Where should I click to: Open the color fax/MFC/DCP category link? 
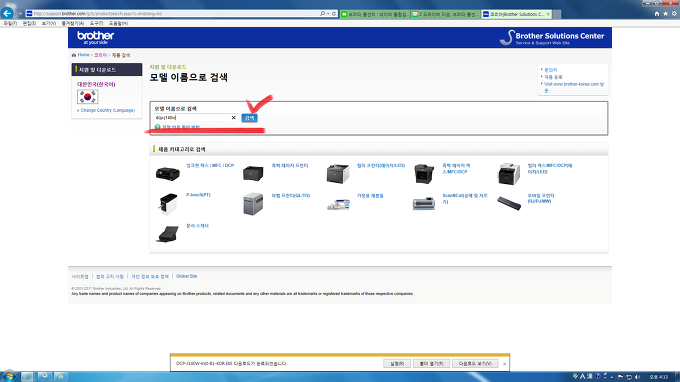coord(550,169)
